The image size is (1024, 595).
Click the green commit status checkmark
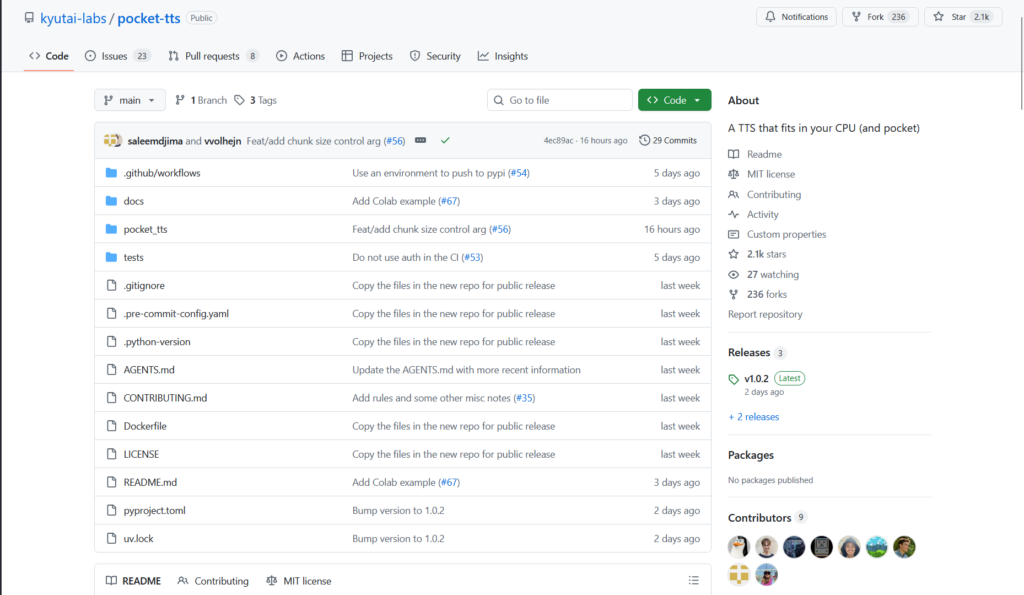[445, 141]
